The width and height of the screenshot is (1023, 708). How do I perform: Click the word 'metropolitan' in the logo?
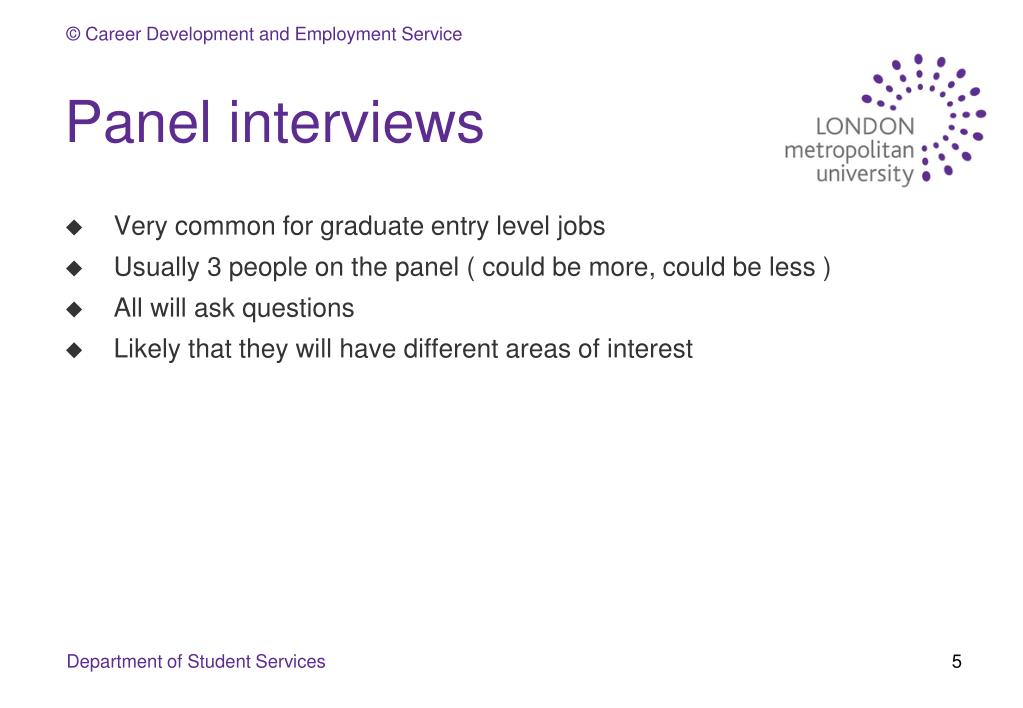point(849,151)
